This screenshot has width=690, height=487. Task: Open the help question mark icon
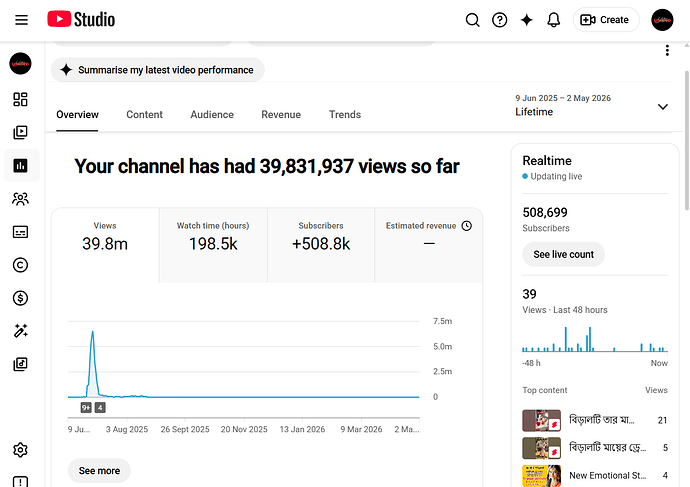coord(499,20)
